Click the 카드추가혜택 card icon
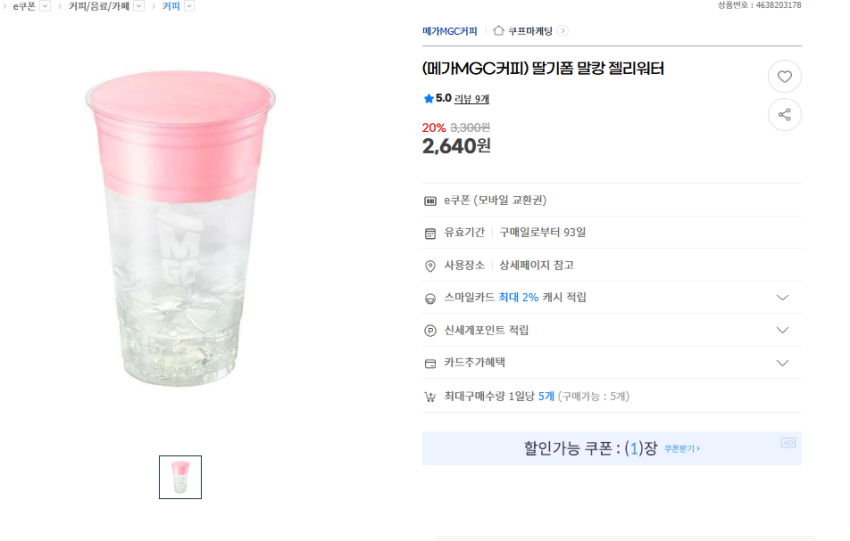This screenshot has width=850, height=541. point(430,363)
